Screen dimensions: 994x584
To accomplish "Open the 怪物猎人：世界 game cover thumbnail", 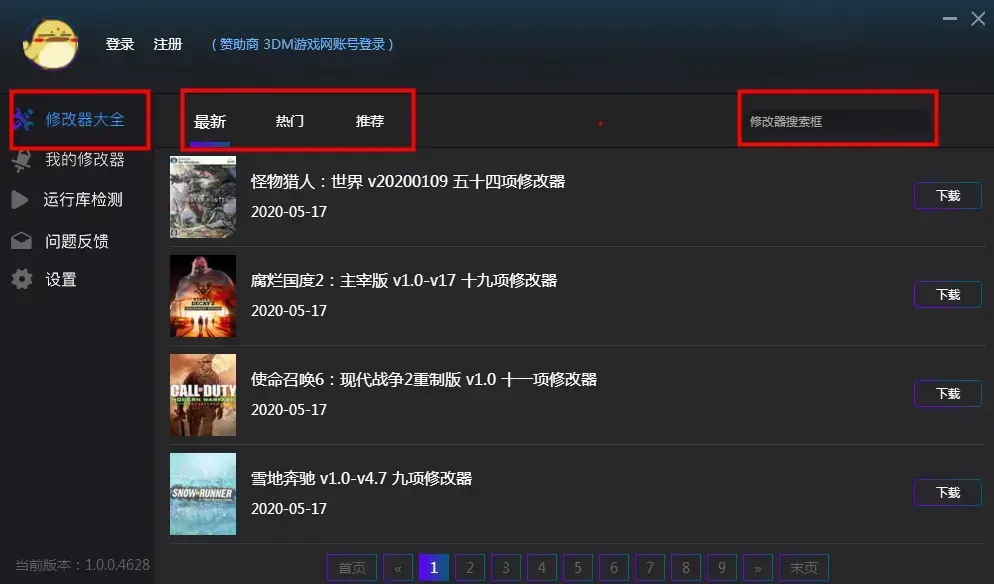I will pyautogui.click(x=203, y=196).
